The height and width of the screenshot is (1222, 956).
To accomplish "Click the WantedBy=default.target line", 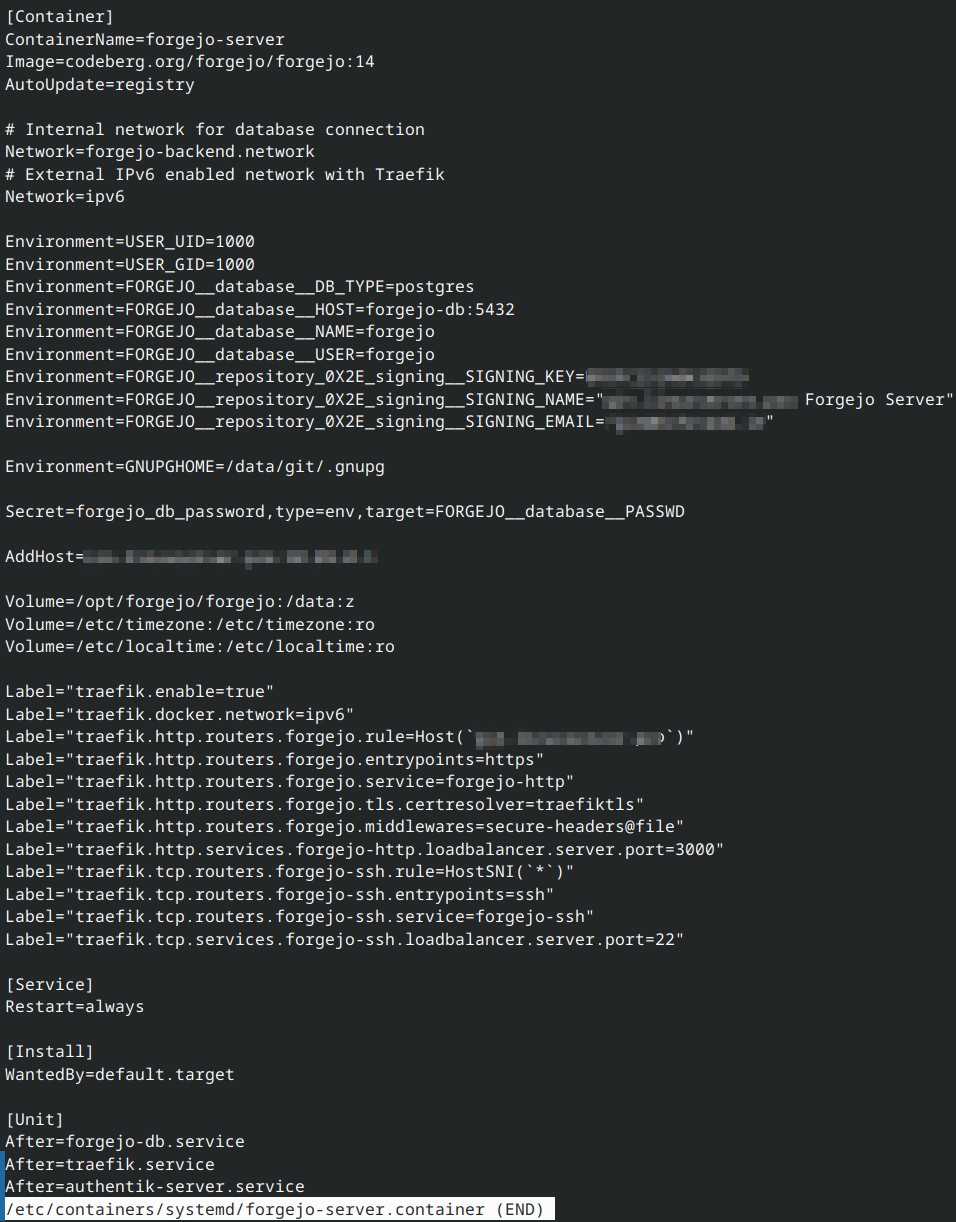I will point(120,1075).
